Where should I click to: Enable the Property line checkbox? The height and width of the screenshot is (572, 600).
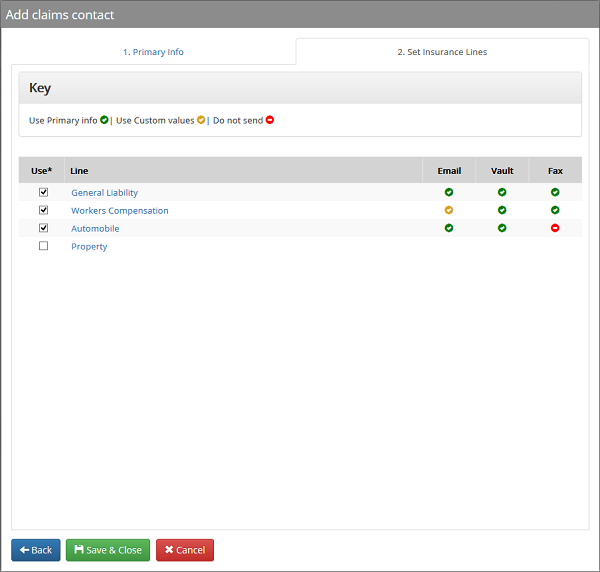coord(43,246)
